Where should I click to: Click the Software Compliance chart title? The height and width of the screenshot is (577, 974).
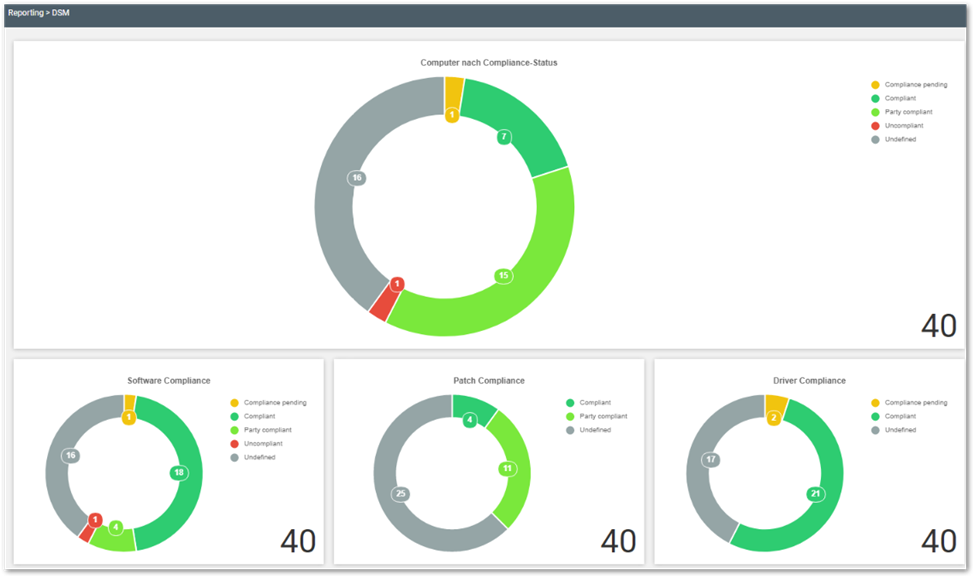(x=169, y=381)
